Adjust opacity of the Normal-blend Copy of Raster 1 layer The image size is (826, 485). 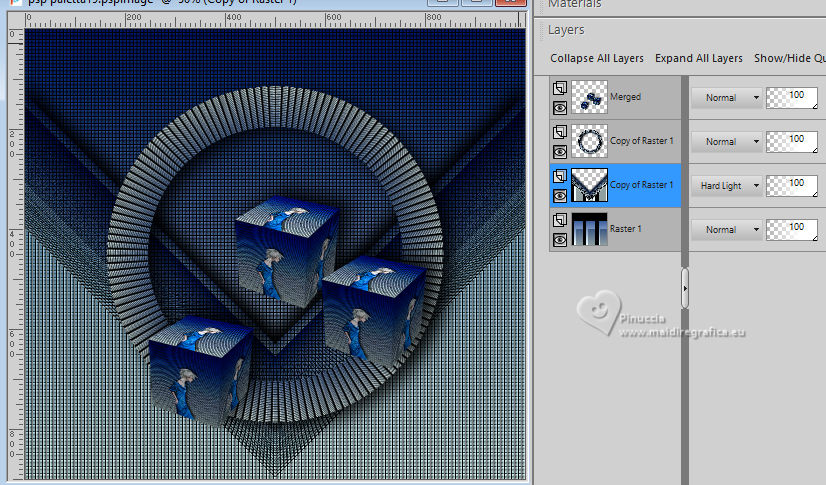pyautogui.click(x=792, y=142)
